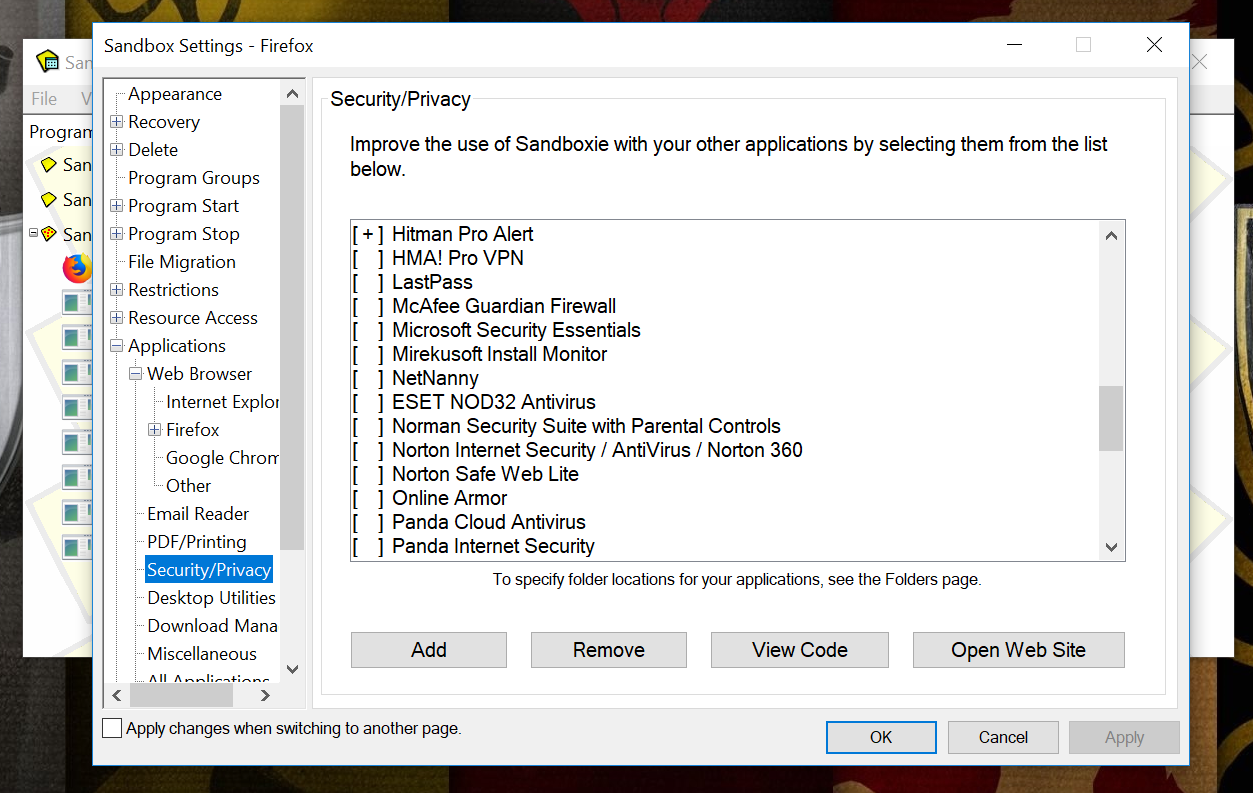Expand the Program Start tree node

tap(117, 206)
